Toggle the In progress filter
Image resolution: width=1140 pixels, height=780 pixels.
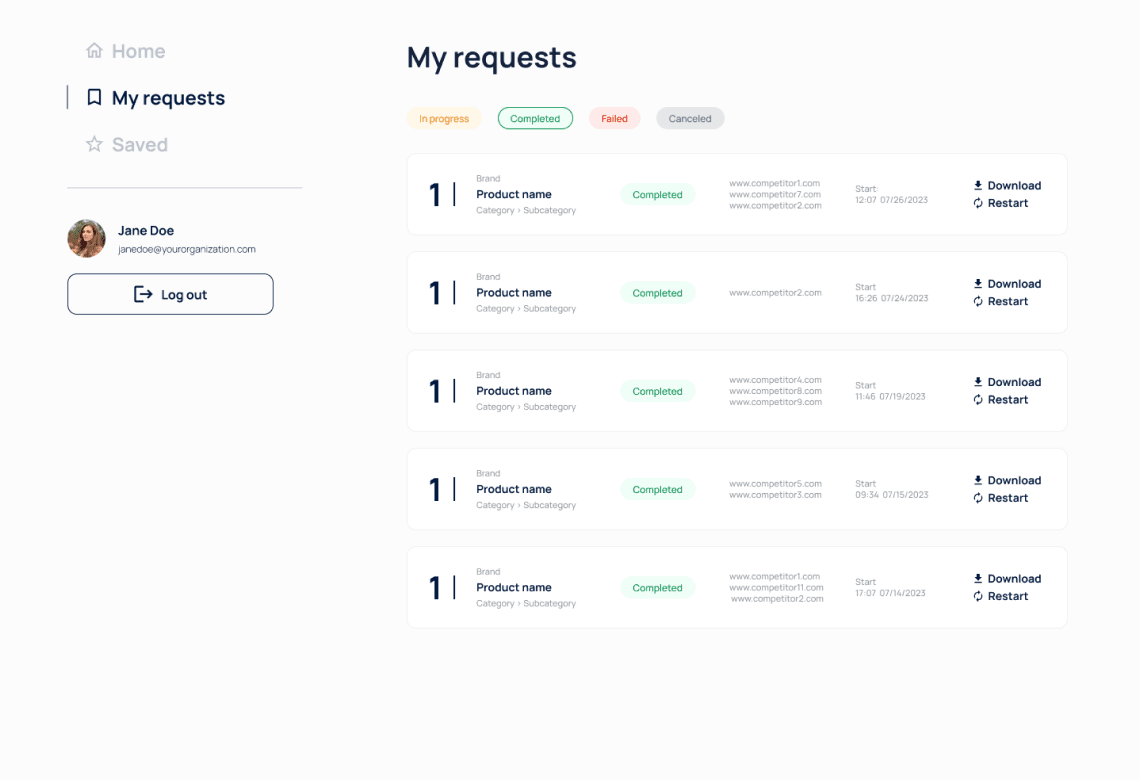pos(444,118)
